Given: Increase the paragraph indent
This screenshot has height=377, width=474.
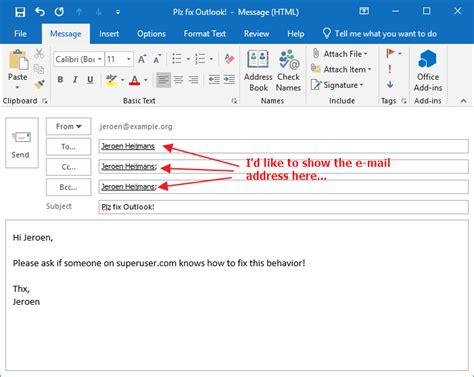Looking at the screenshot, I should click(x=229, y=80).
